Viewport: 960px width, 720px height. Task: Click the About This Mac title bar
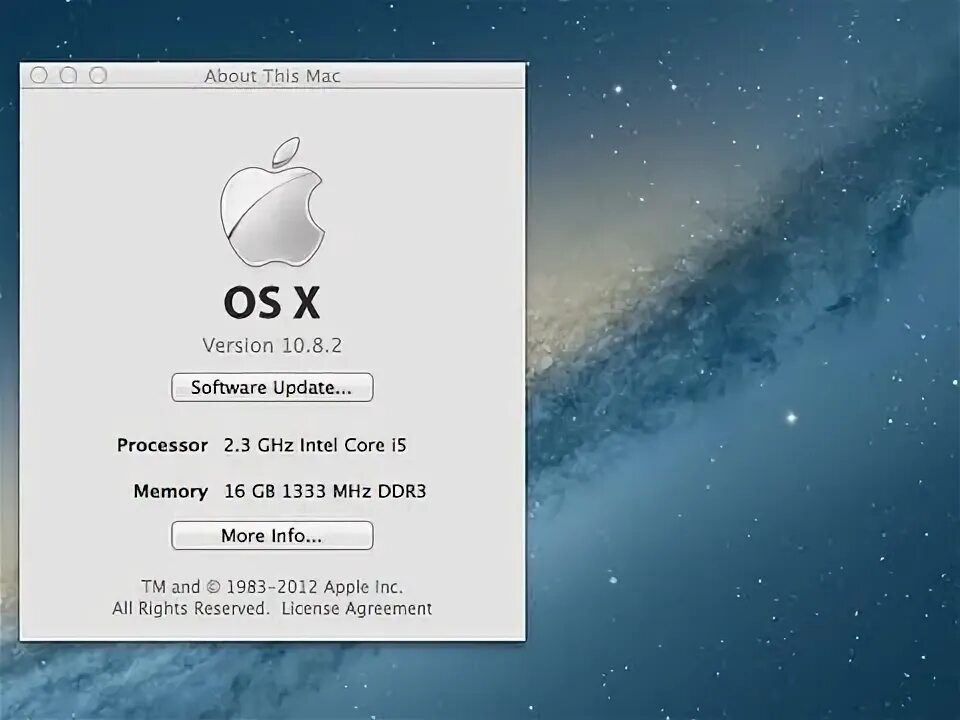(272, 75)
